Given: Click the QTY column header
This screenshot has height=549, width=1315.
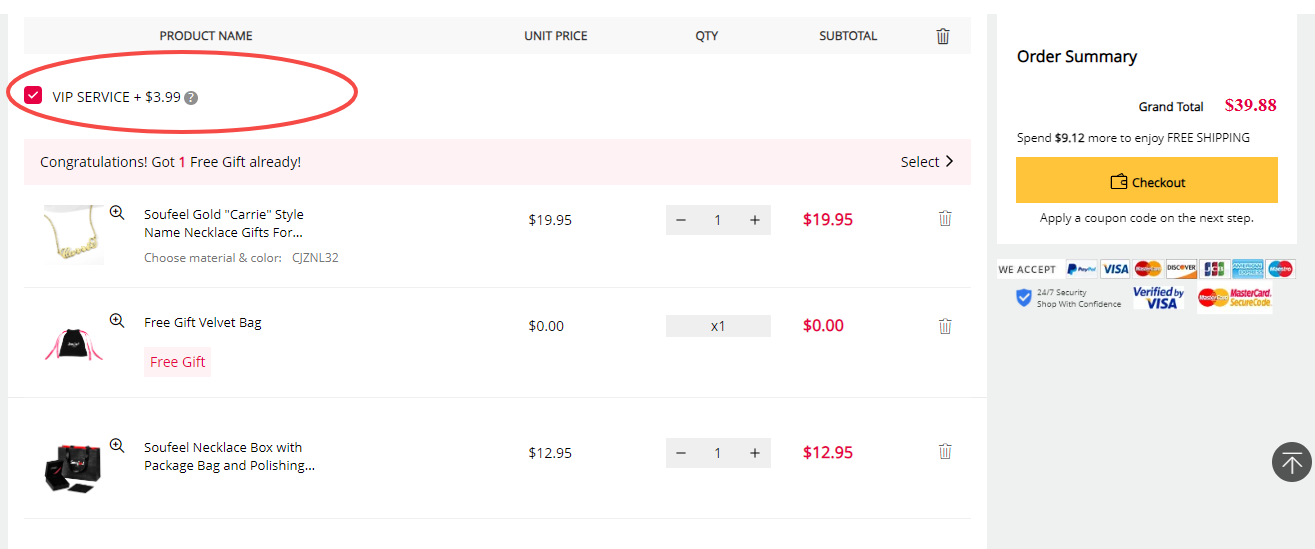Looking at the screenshot, I should [707, 36].
